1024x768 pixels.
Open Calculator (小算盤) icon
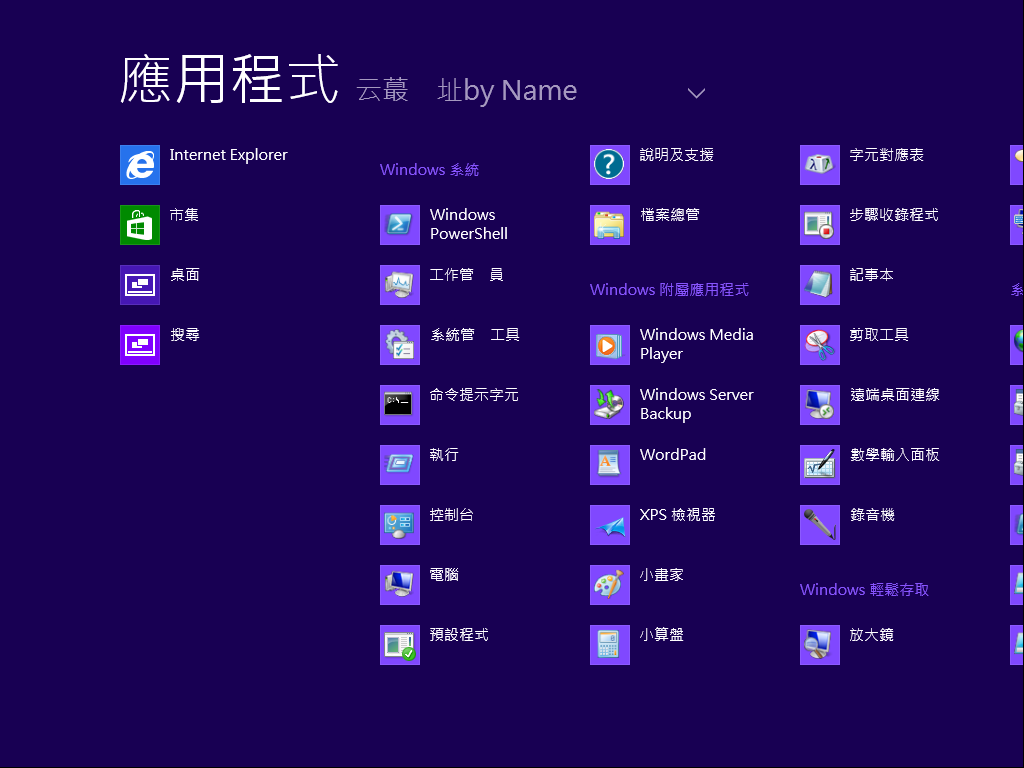(x=610, y=645)
